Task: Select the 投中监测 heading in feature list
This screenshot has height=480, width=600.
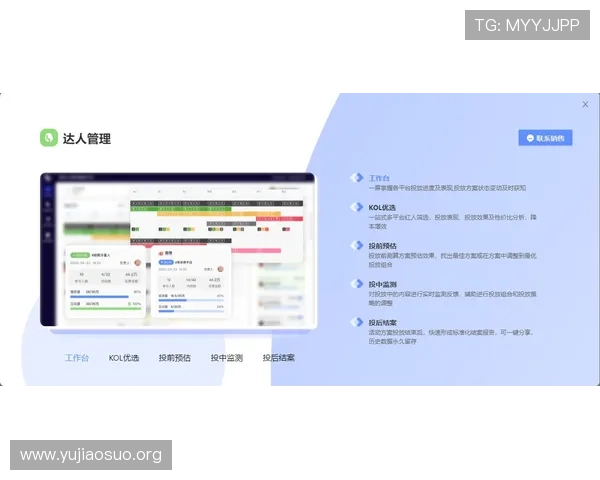Action: [382, 284]
